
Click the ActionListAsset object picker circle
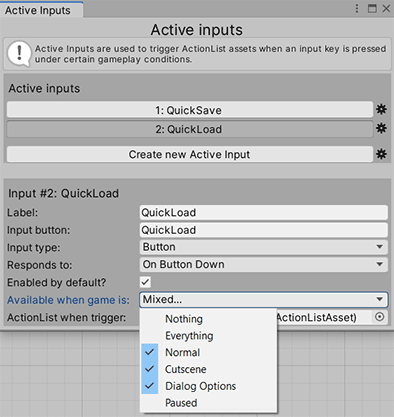[380, 317]
